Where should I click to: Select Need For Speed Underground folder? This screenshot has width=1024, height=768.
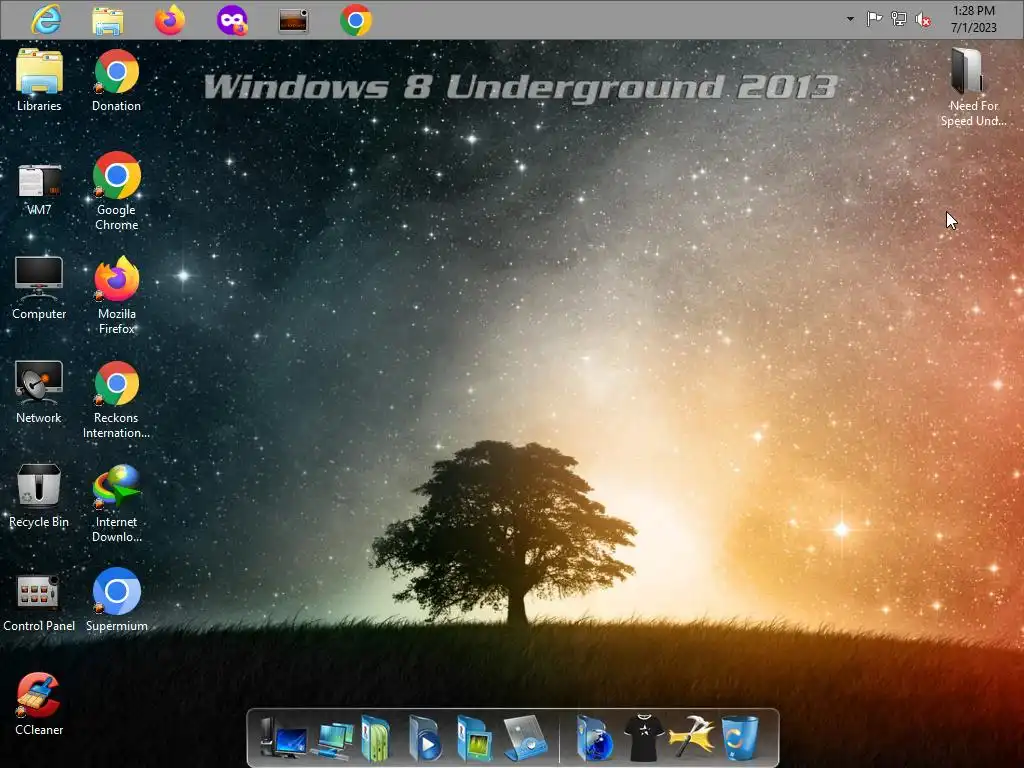973,88
